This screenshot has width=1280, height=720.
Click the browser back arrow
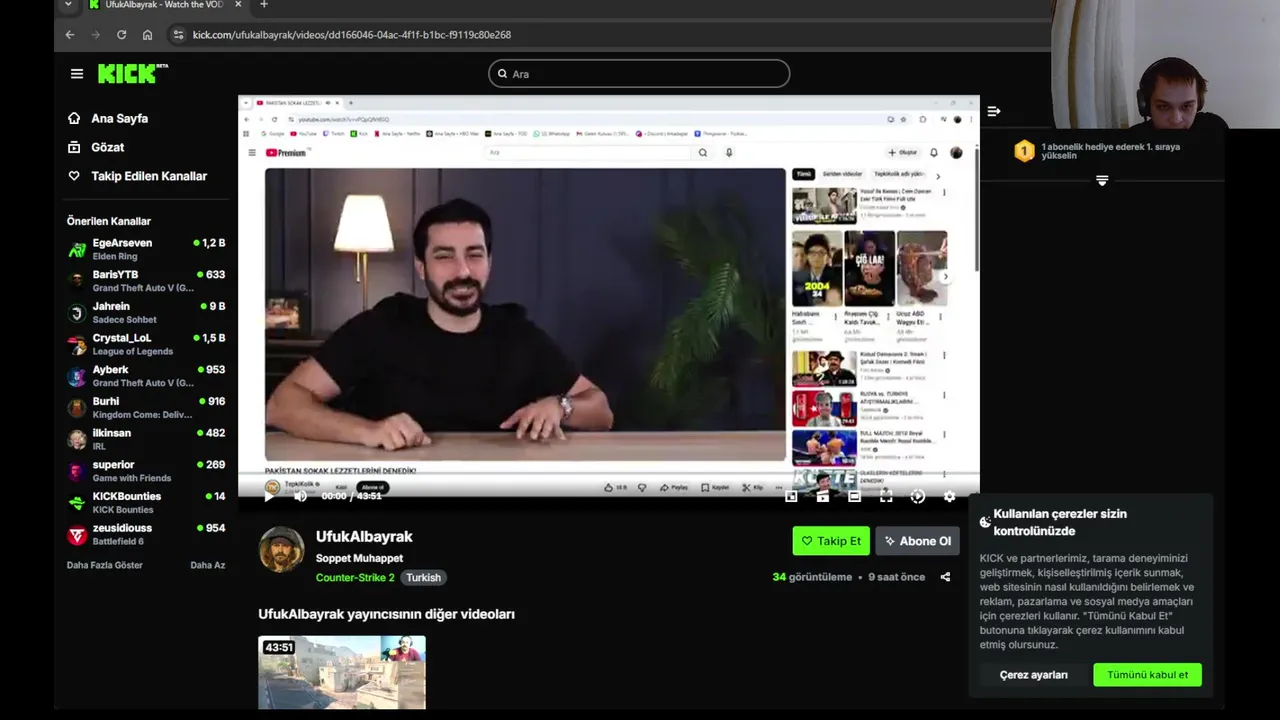70,35
